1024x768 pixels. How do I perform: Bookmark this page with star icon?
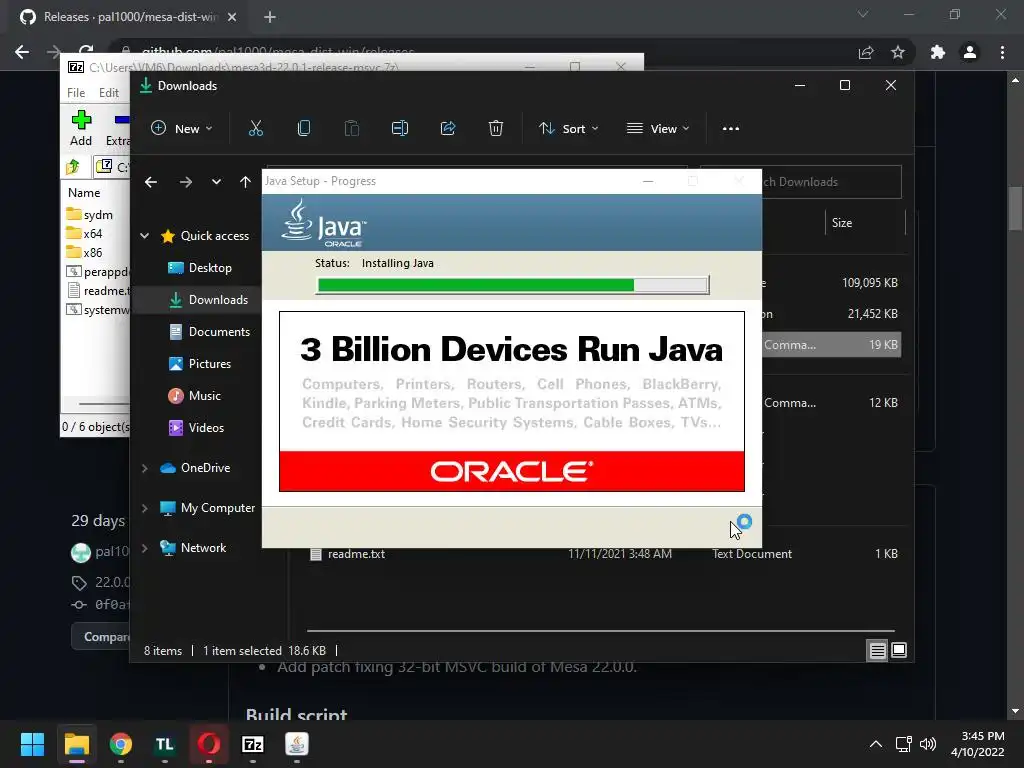point(898,52)
